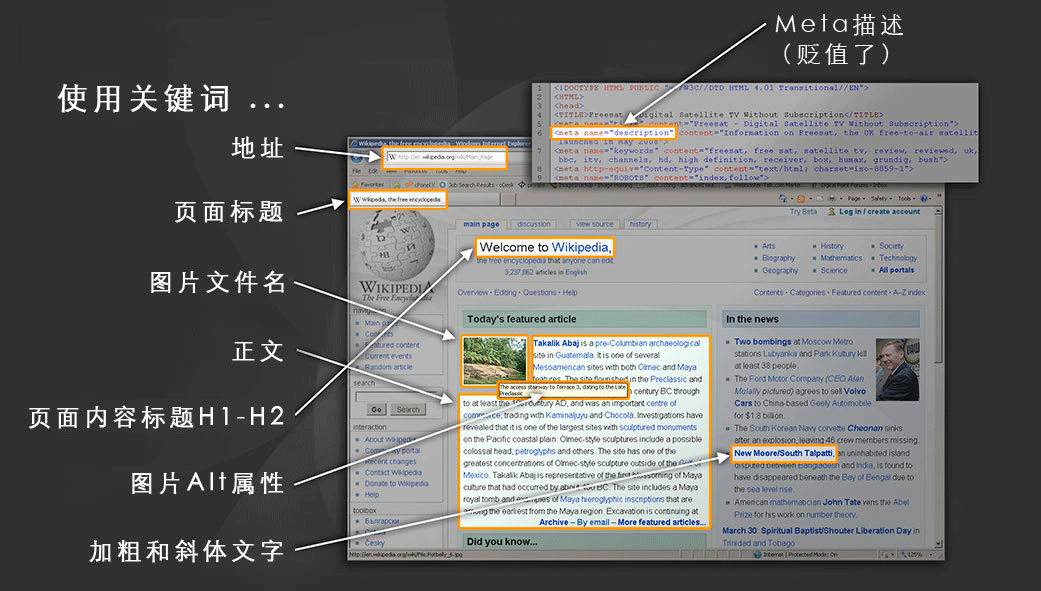Open the 'New Moore/South Talpatti' link
The height and width of the screenshot is (591, 1041).
pyautogui.click(x=783, y=453)
